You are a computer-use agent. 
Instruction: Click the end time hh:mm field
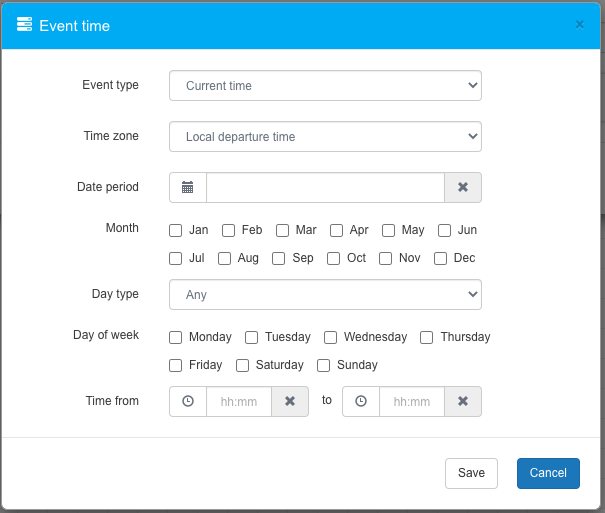coord(411,401)
